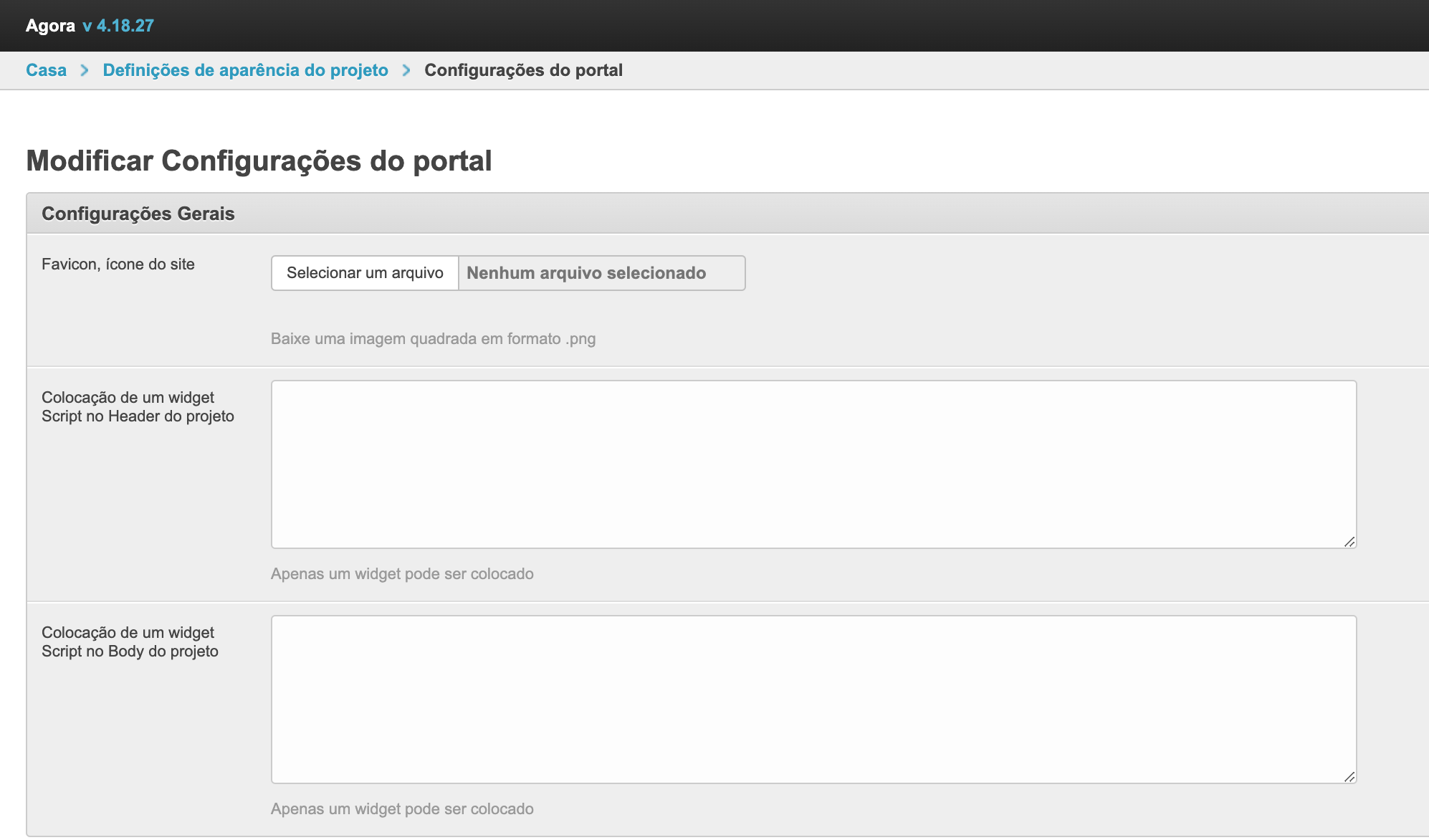Focus the Body widget script textarea
This screenshot has height=840, width=1429.
pos(813,700)
